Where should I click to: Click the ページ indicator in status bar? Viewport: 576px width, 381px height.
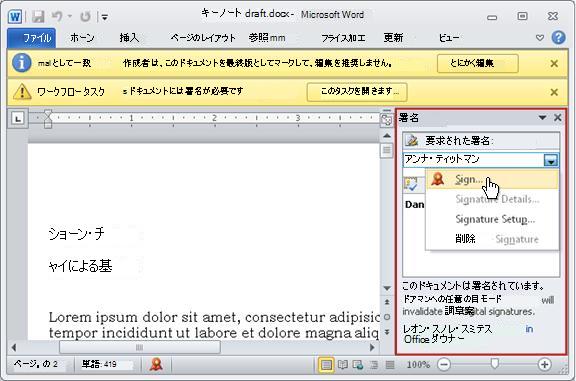coord(36,364)
